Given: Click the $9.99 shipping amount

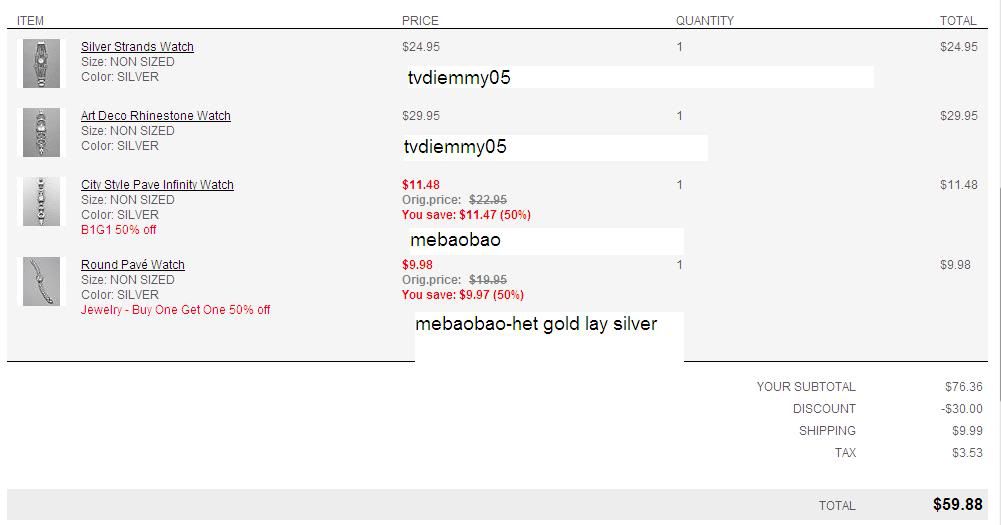Looking at the screenshot, I should 964,431.
